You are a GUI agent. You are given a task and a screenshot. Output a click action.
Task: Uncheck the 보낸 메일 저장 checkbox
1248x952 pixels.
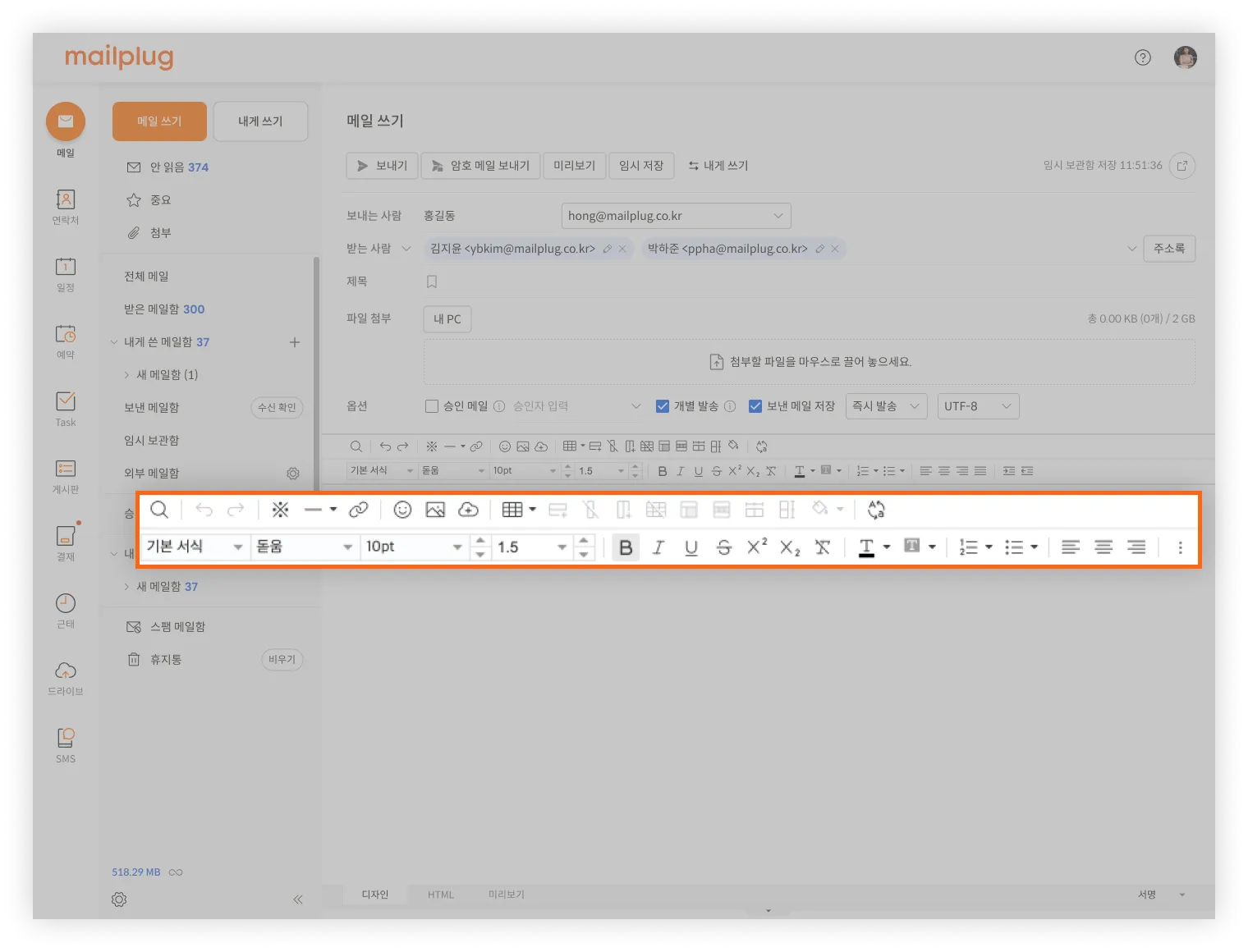[x=755, y=406]
